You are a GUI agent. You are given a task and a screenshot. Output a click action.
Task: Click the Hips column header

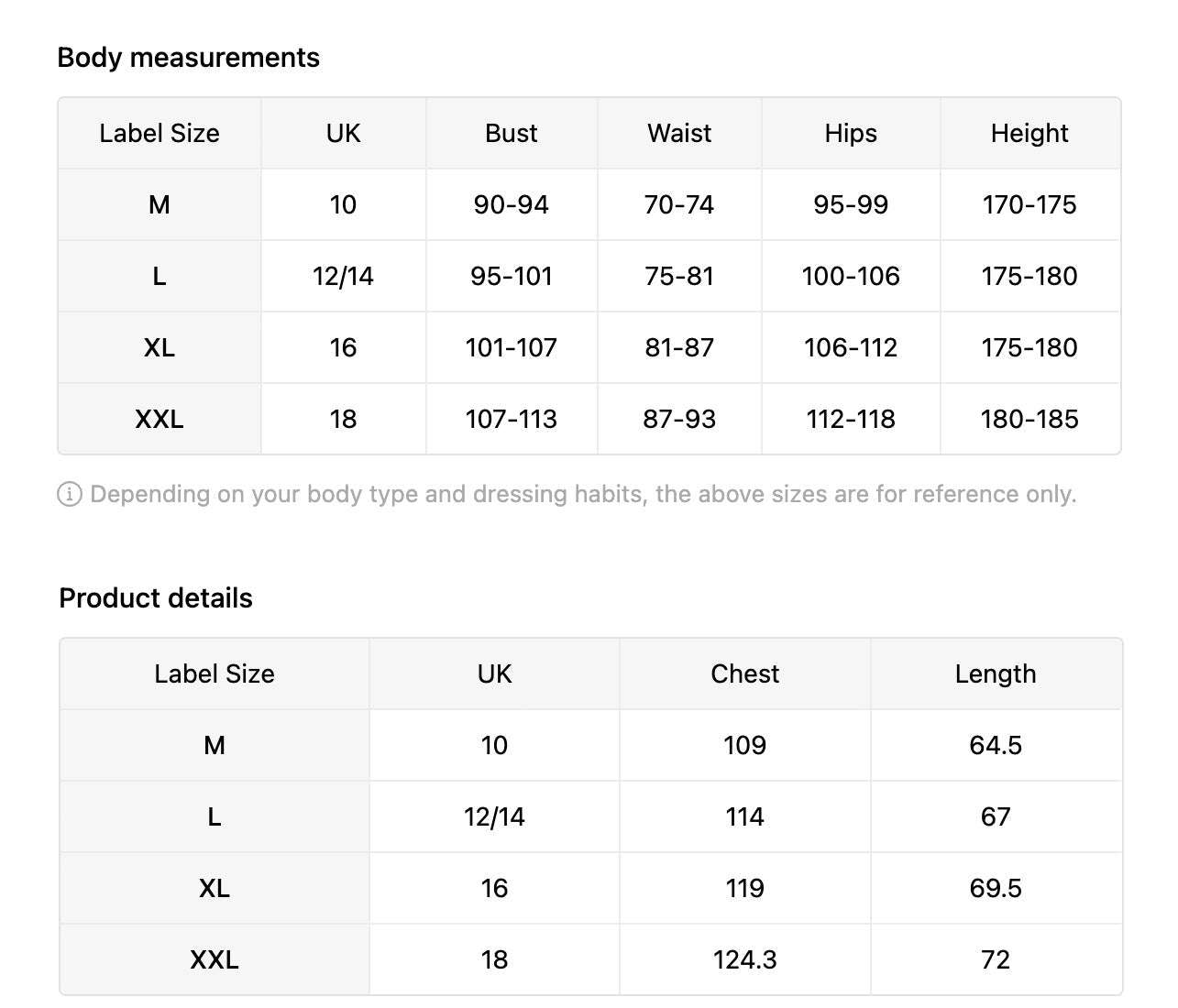point(850,134)
